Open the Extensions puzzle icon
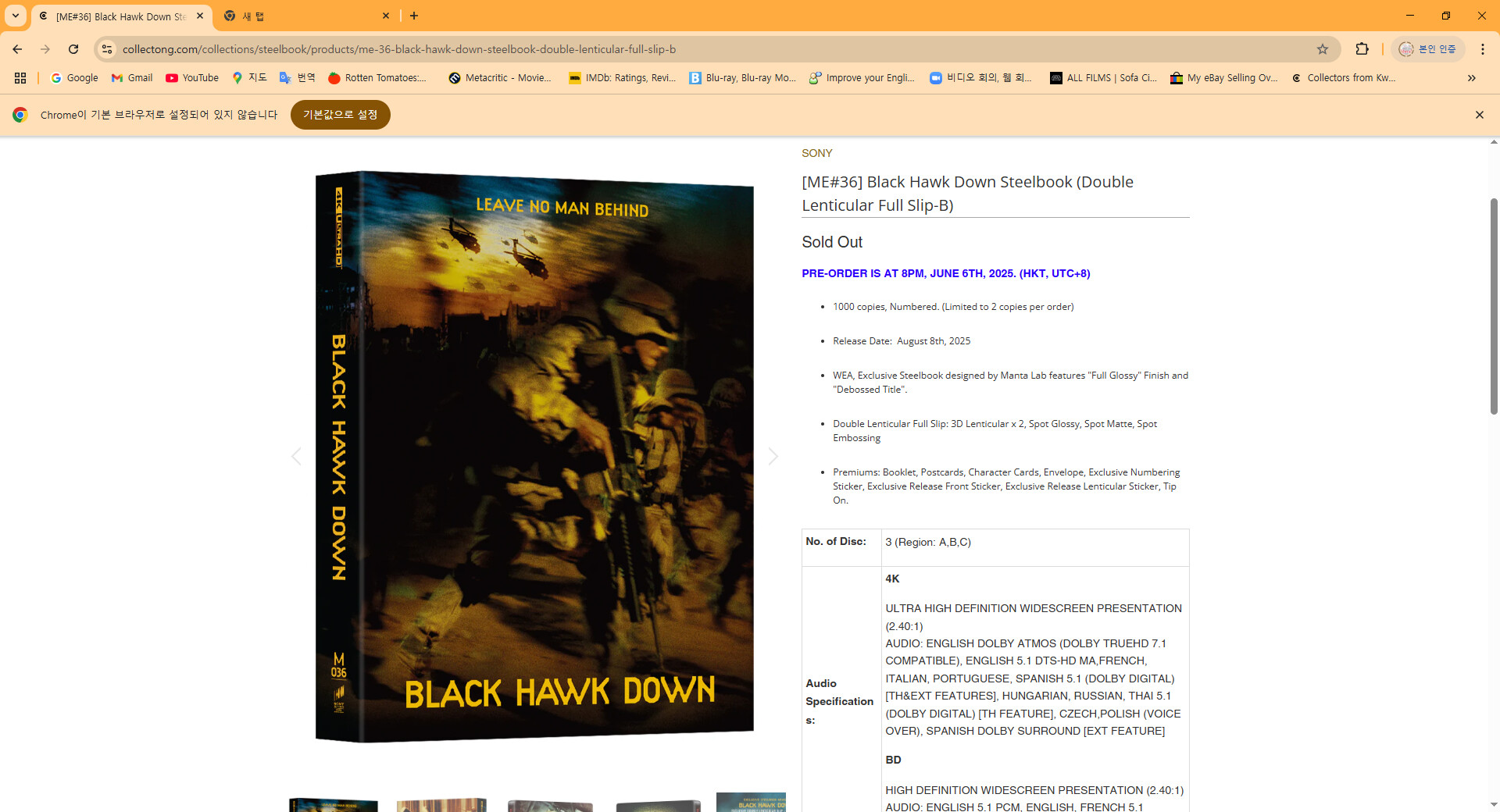This screenshot has width=1500, height=812. pos(1362,49)
